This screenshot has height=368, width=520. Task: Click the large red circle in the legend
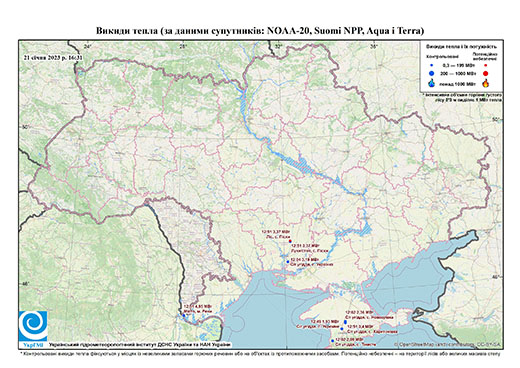coord(485,74)
